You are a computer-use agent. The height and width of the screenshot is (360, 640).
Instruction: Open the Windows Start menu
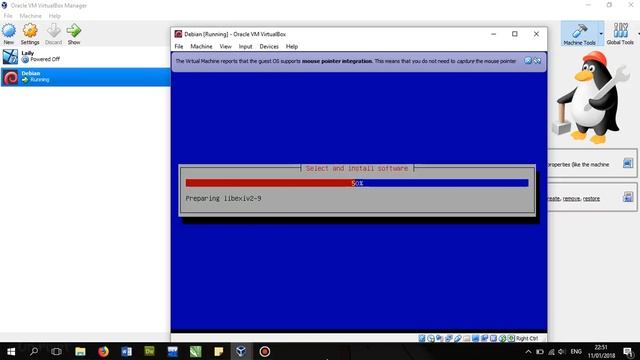11,351
